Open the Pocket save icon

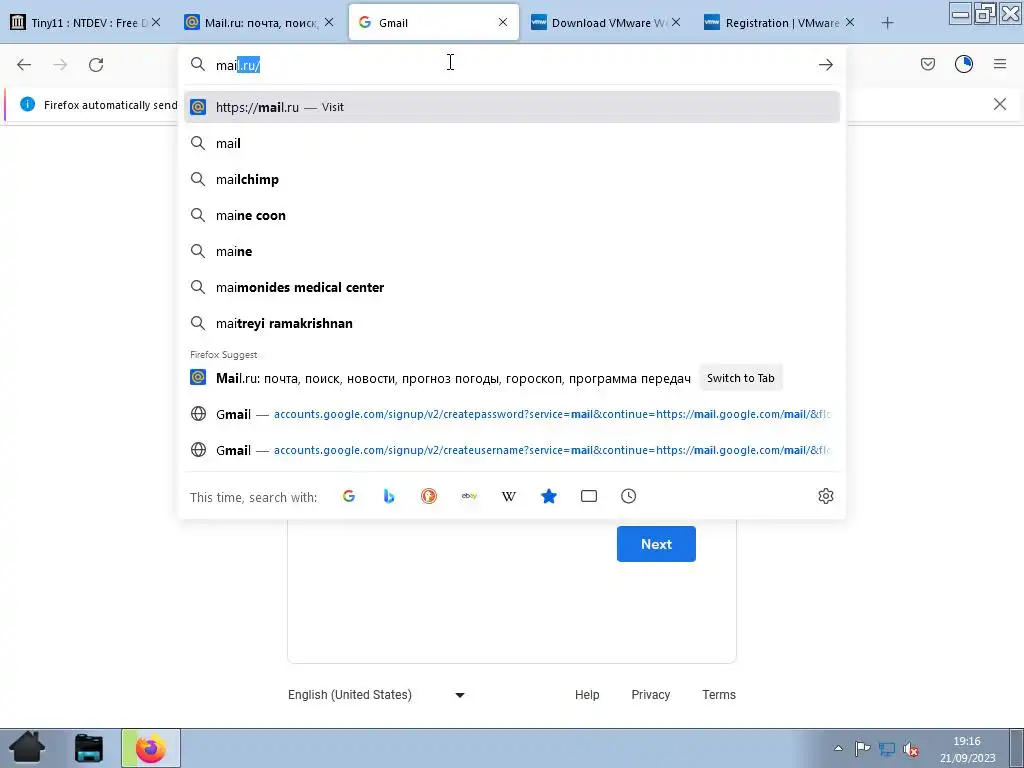pos(927,64)
